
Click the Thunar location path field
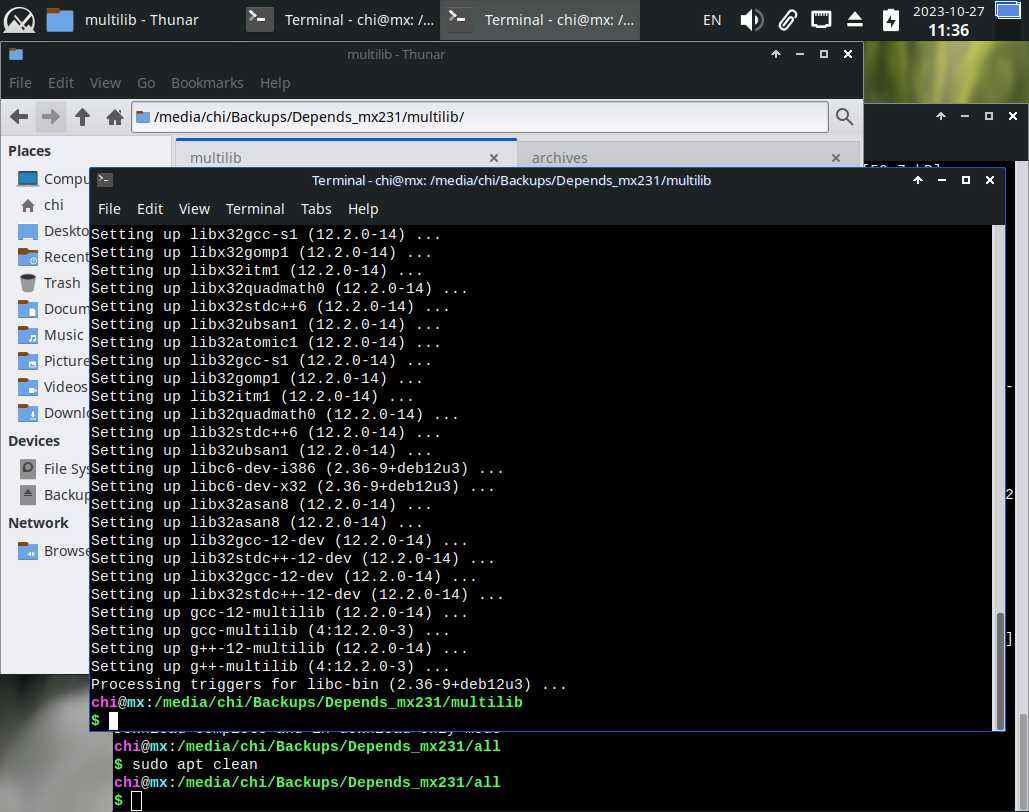click(x=480, y=117)
